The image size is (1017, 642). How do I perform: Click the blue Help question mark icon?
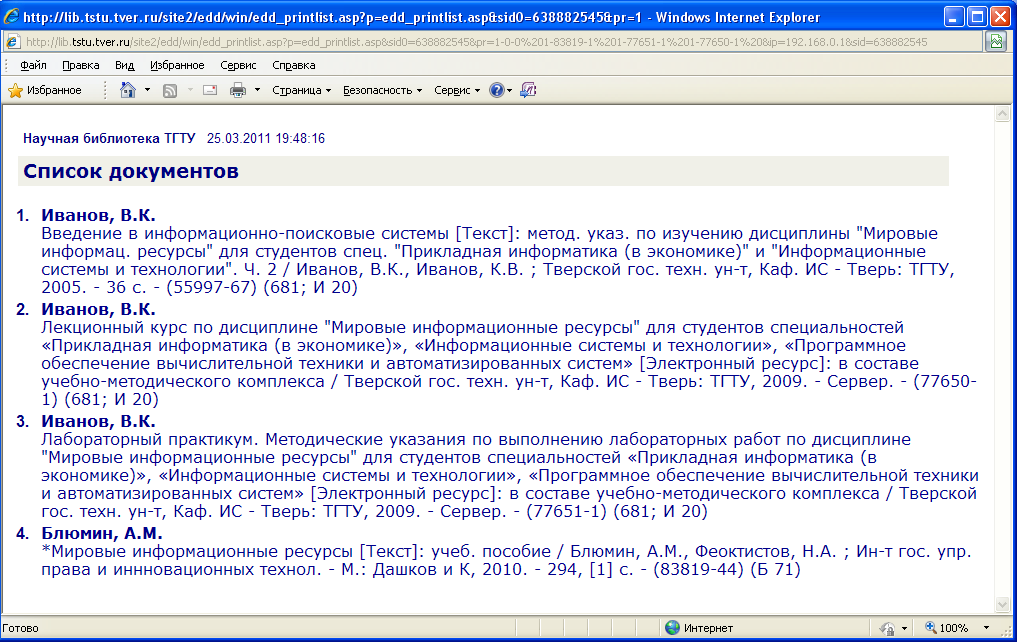coord(496,90)
